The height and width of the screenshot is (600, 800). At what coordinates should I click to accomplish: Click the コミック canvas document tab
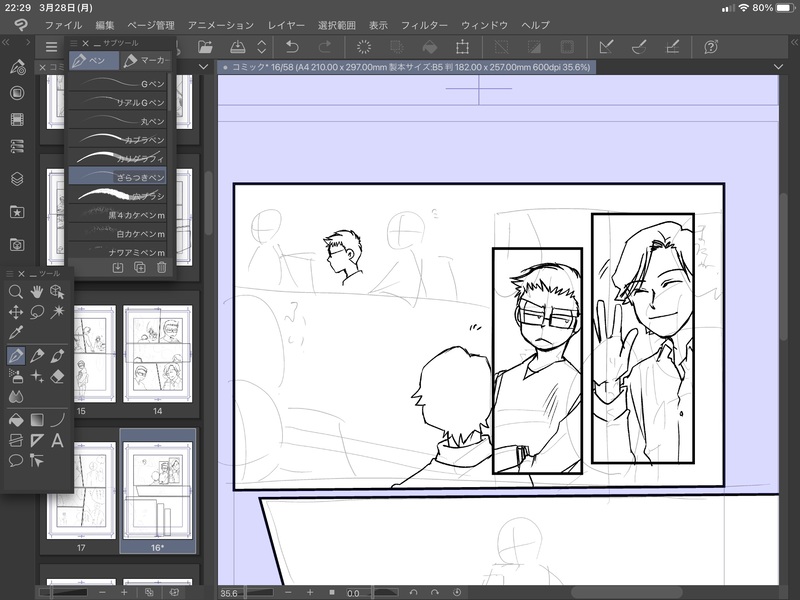407,67
